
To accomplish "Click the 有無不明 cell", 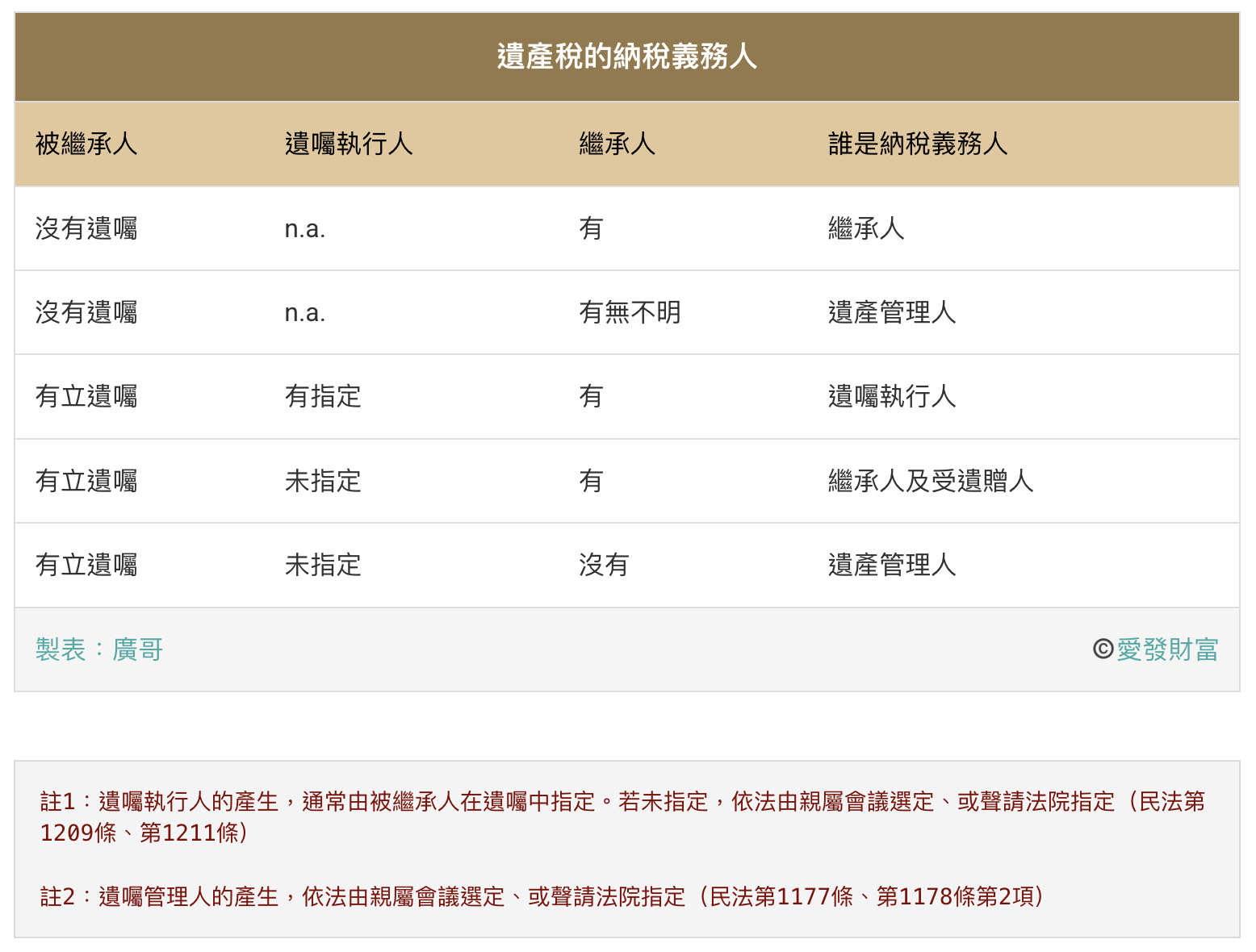I will [x=631, y=312].
